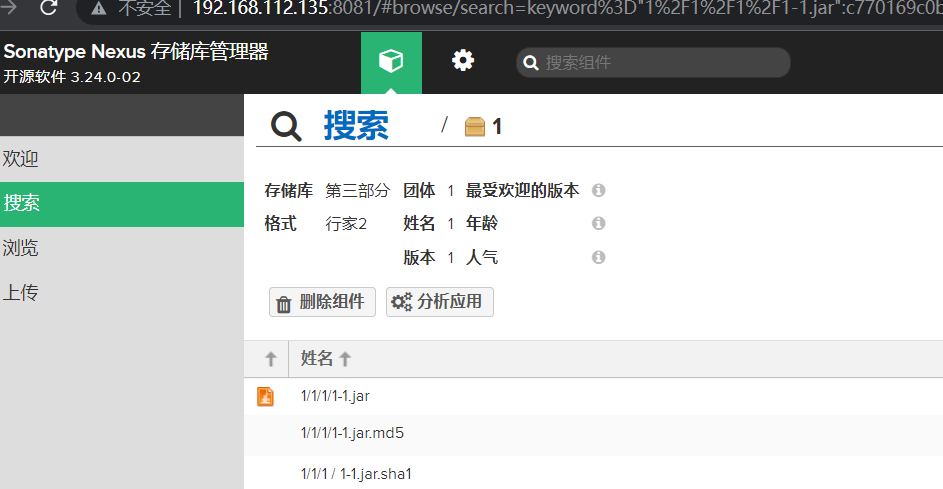Click the 删除组件 button

click(x=322, y=302)
